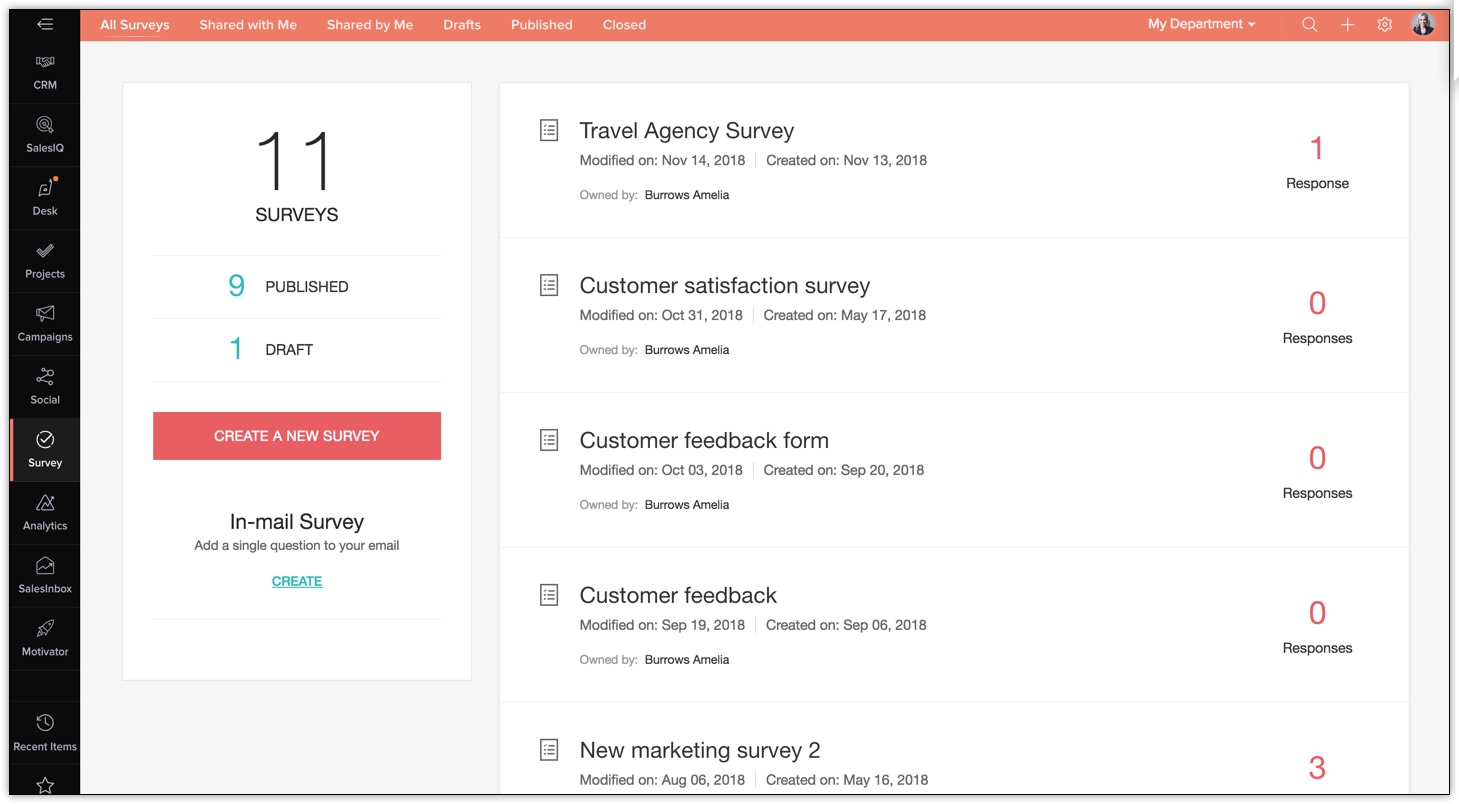
Task: Collapse the left sidebar menu
Action: [45, 24]
